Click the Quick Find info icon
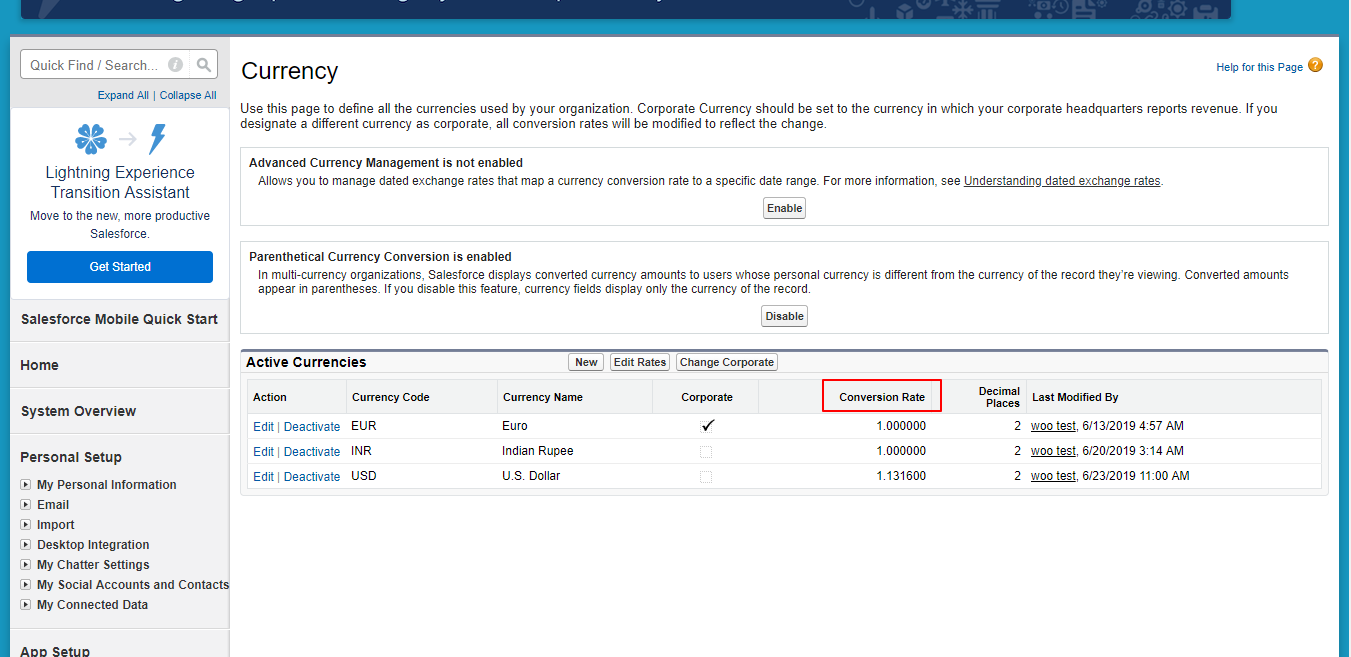The image size is (1351, 657). 175,65
